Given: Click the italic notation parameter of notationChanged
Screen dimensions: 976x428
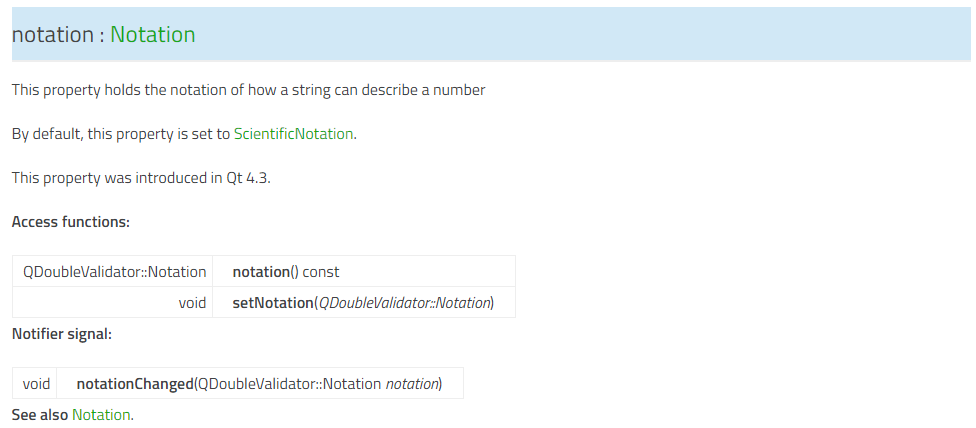Looking at the screenshot, I should [411, 384].
